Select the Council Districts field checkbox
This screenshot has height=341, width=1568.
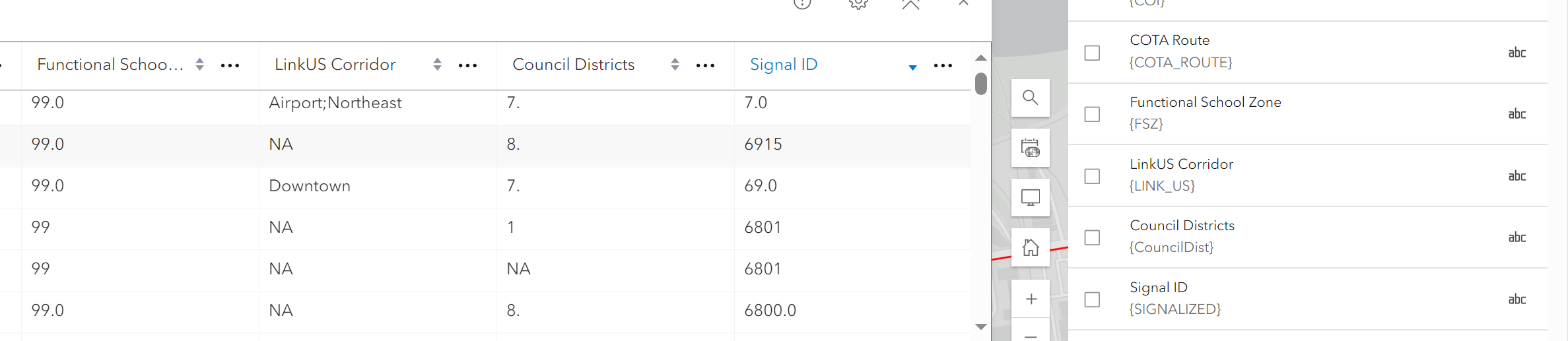point(1092,237)
